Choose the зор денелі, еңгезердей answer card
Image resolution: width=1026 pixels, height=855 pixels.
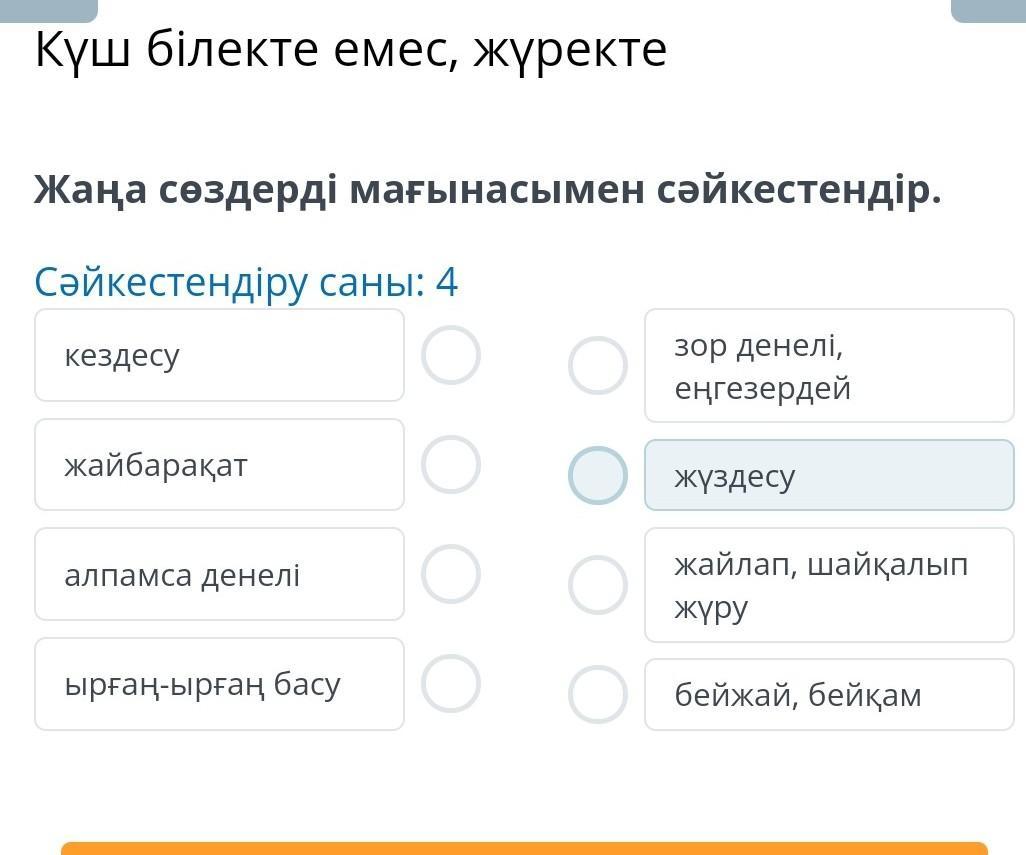(x=829, y=366)
